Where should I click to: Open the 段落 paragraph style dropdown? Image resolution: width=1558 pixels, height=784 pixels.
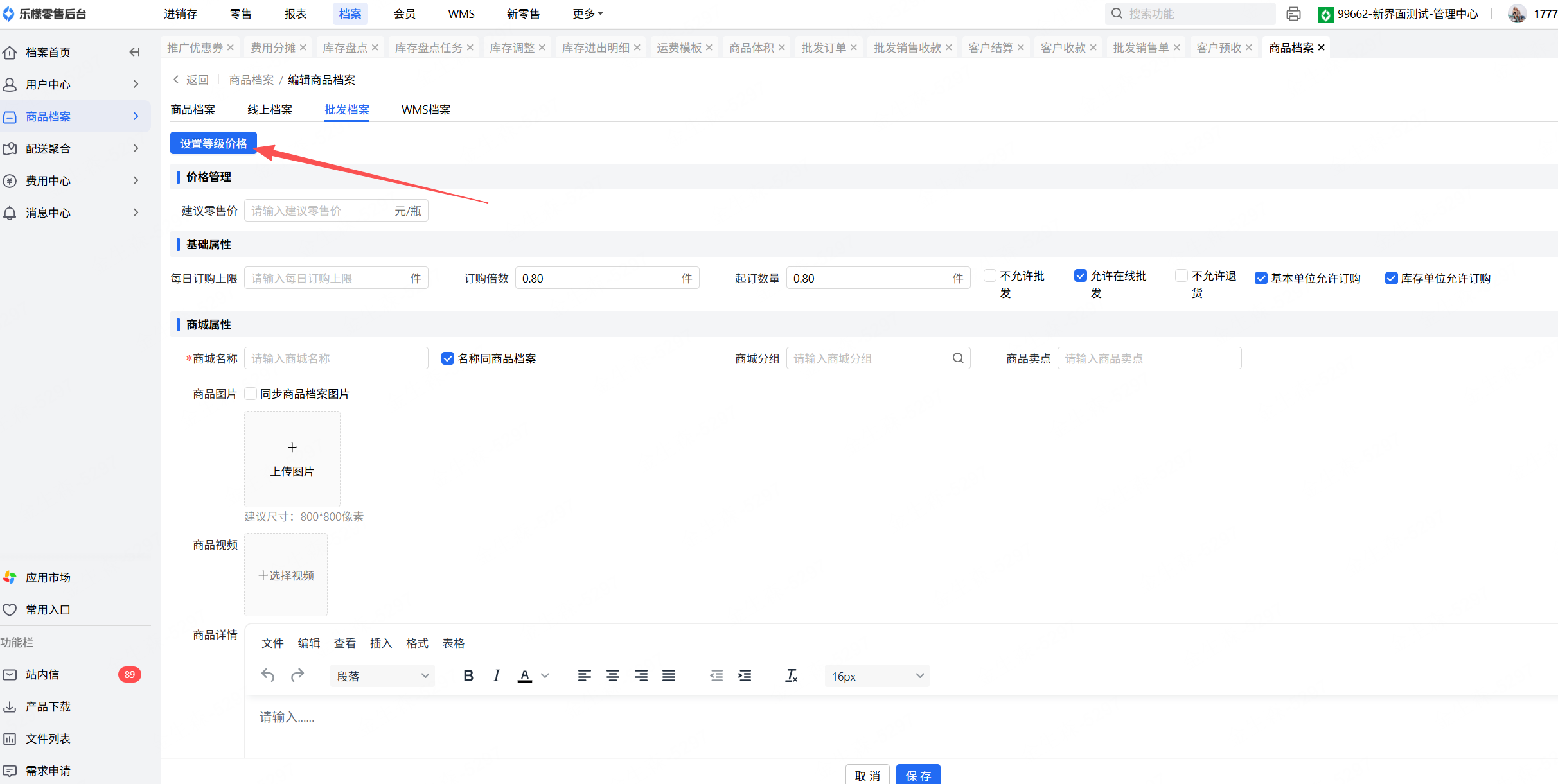382,676
